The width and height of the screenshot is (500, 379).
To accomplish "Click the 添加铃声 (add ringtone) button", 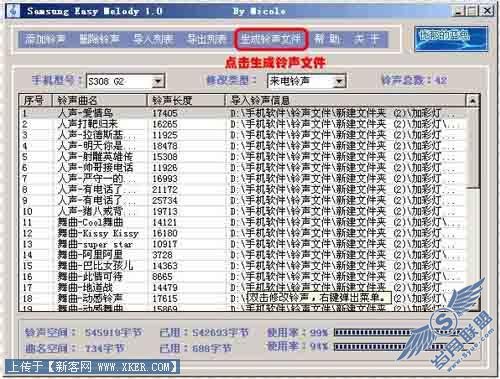I will click(45, 39).
